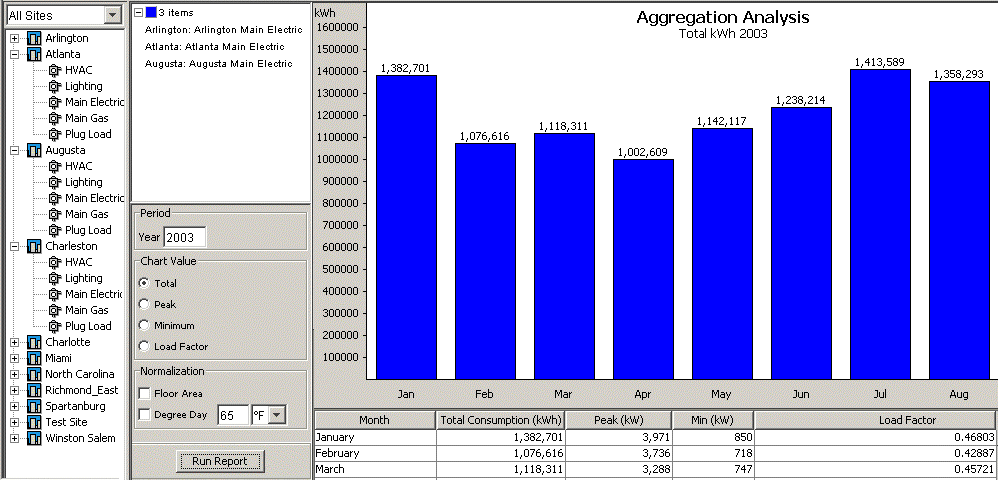Click the Arlington site building icon
The height and width of the screenshot is (480, 998).
point(34,38)
